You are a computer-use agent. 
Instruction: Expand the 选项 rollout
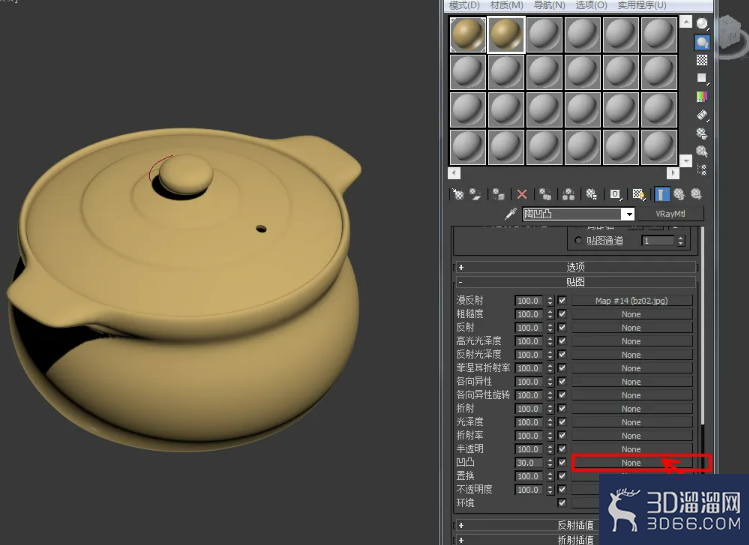(x=576, y=267)
